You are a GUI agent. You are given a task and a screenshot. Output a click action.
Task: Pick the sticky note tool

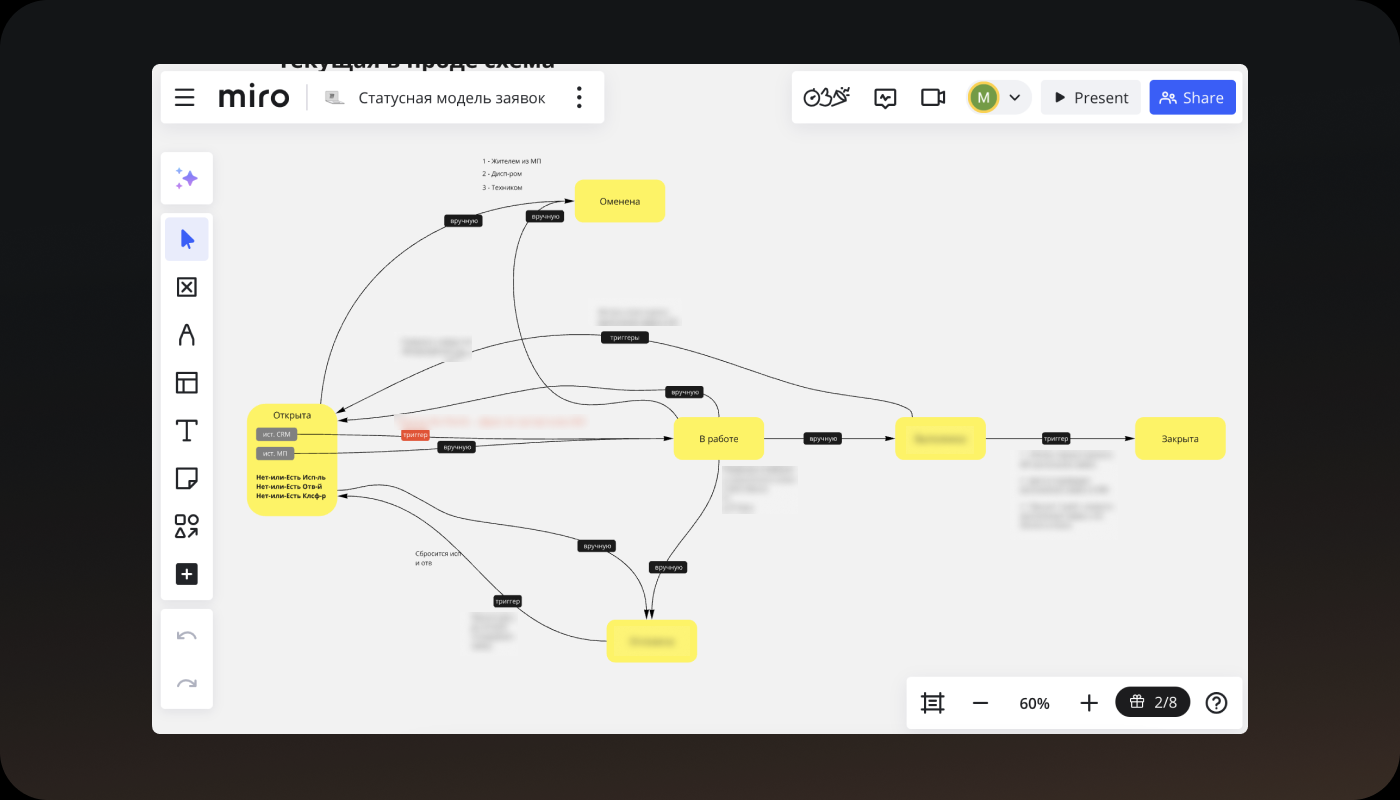tap(187, 478)
